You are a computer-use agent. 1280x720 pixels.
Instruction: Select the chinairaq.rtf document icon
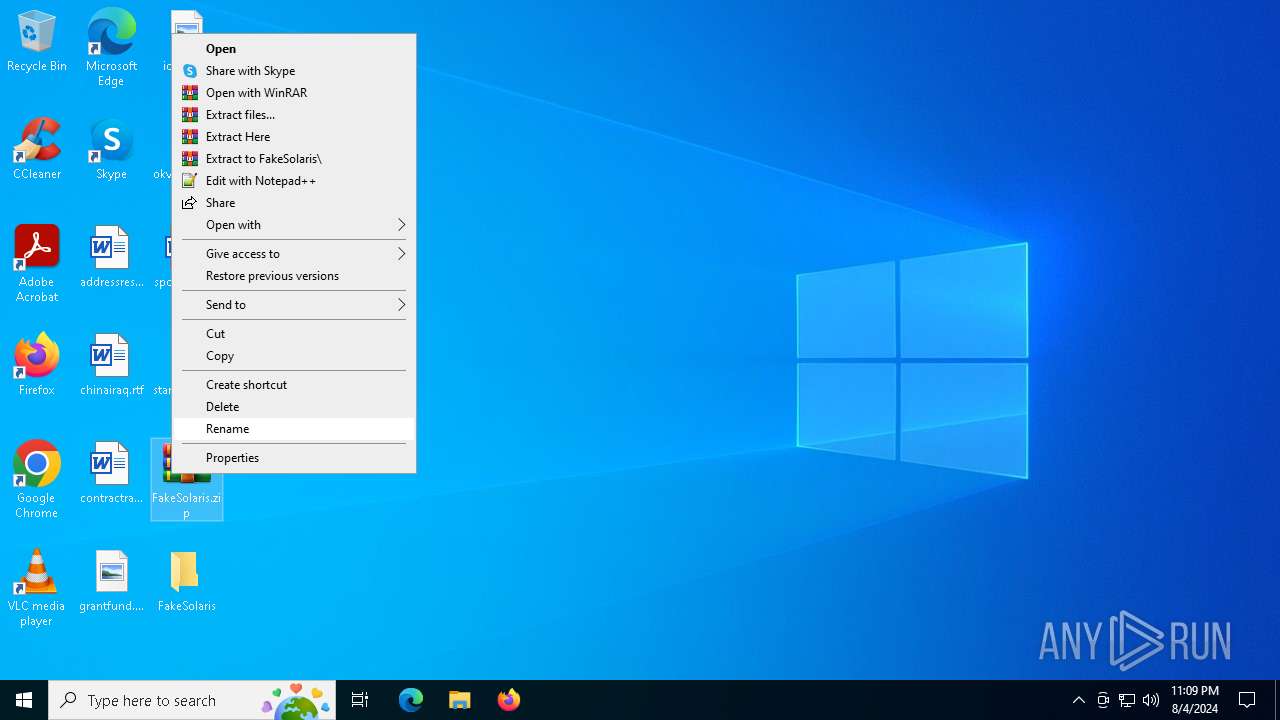click(111, 365)
